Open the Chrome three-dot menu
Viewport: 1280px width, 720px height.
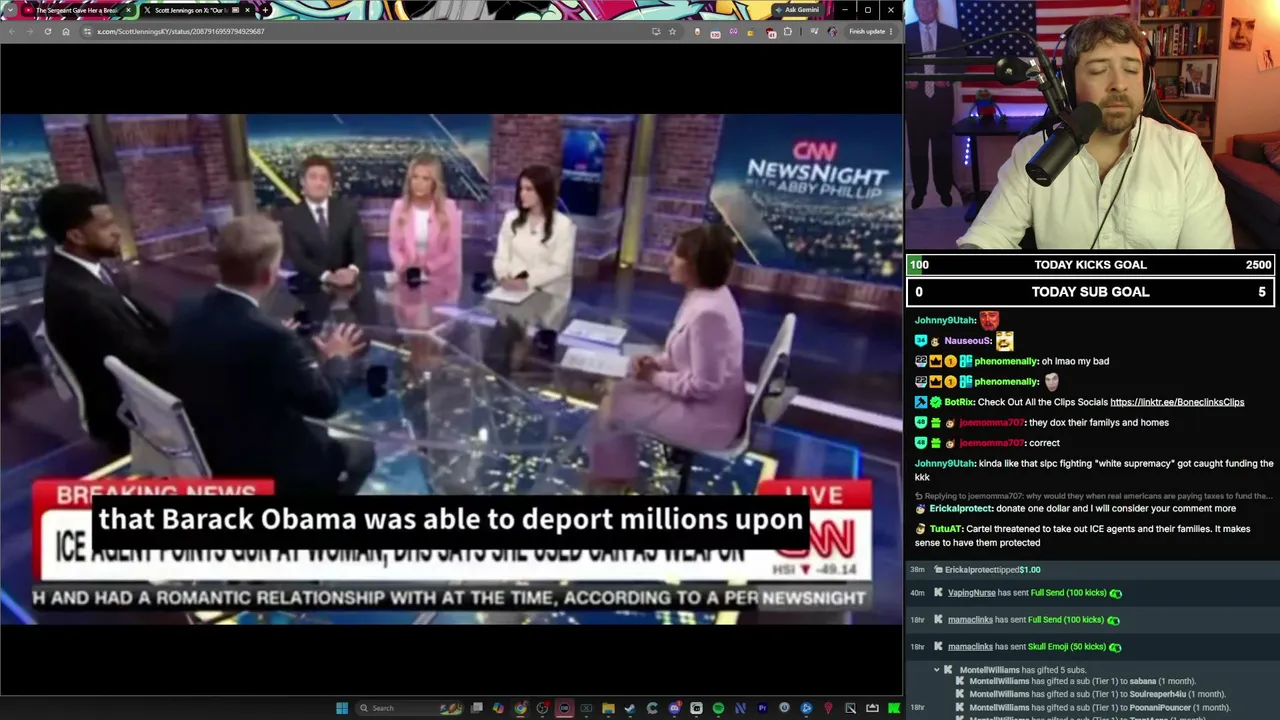click(891, 31)
